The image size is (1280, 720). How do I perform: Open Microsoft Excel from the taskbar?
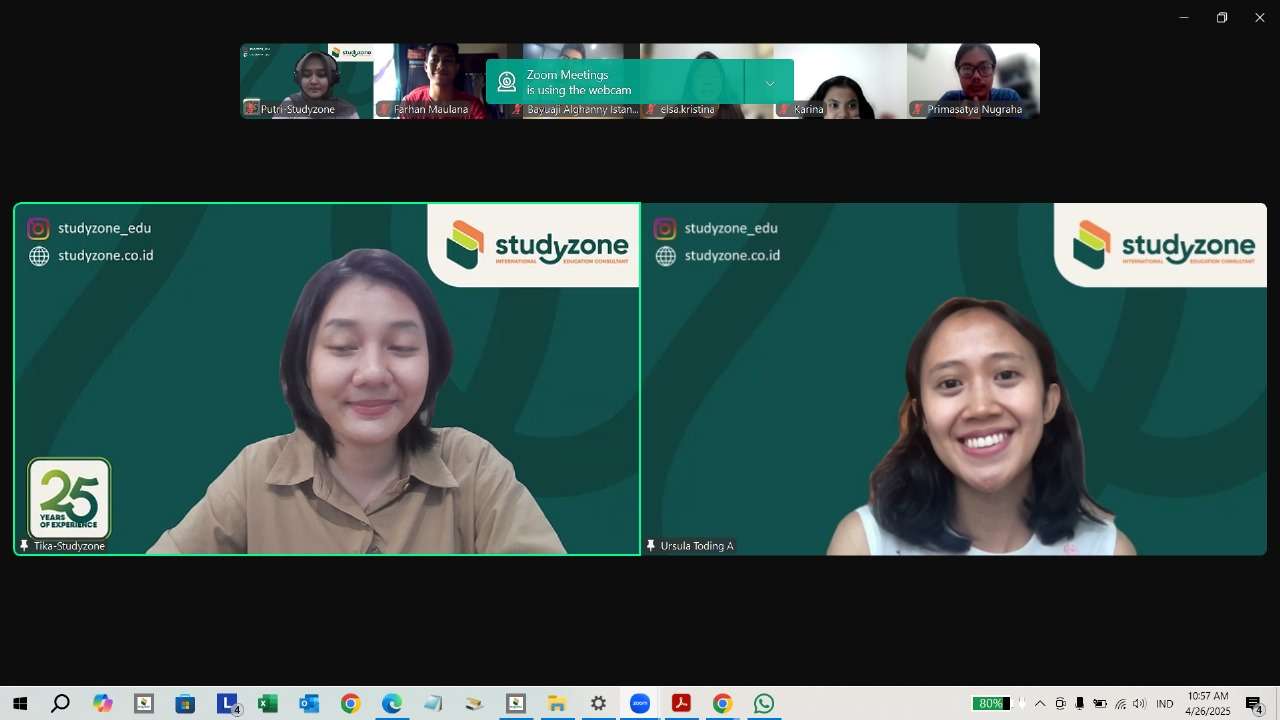coord(268,704)
